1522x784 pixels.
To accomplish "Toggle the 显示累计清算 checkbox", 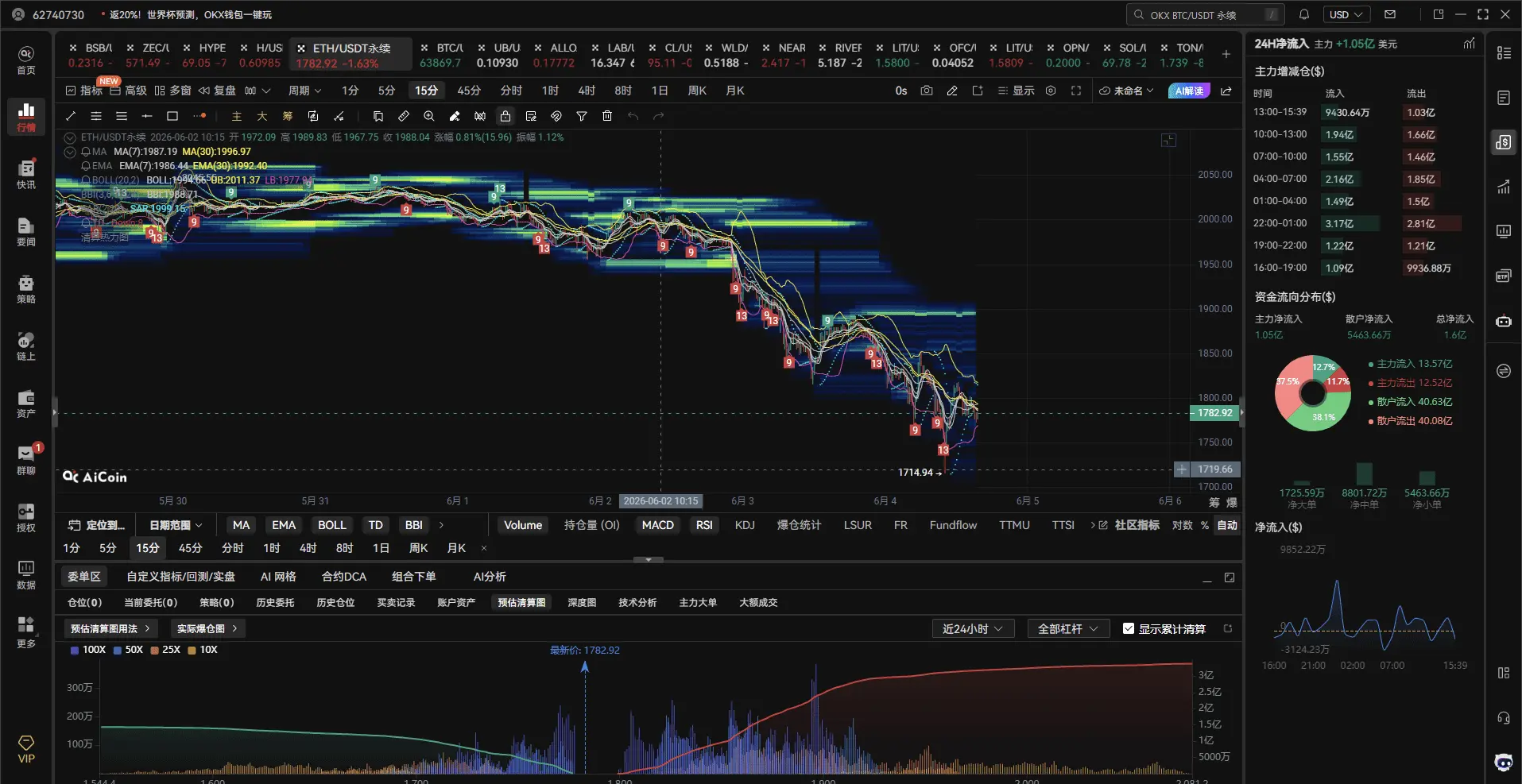I will (1129, 628).
